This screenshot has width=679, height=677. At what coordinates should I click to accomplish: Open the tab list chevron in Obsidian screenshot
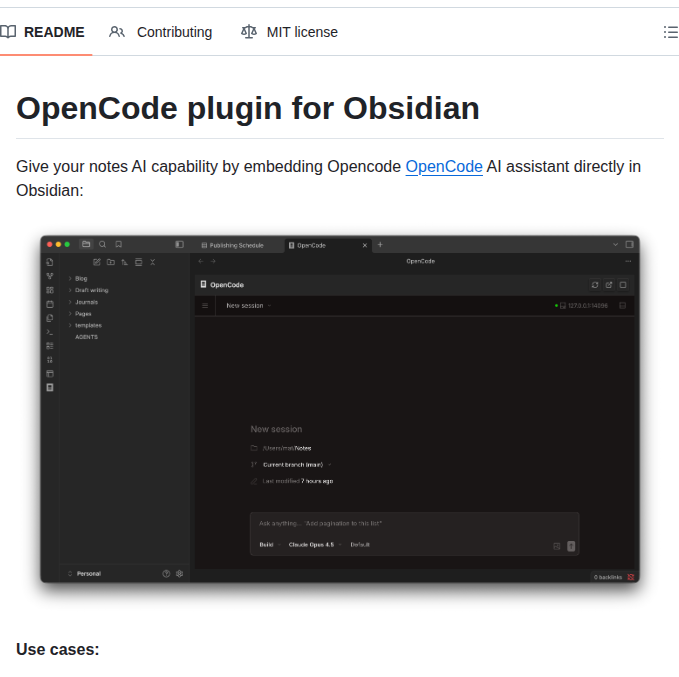[x=615, y=245]
